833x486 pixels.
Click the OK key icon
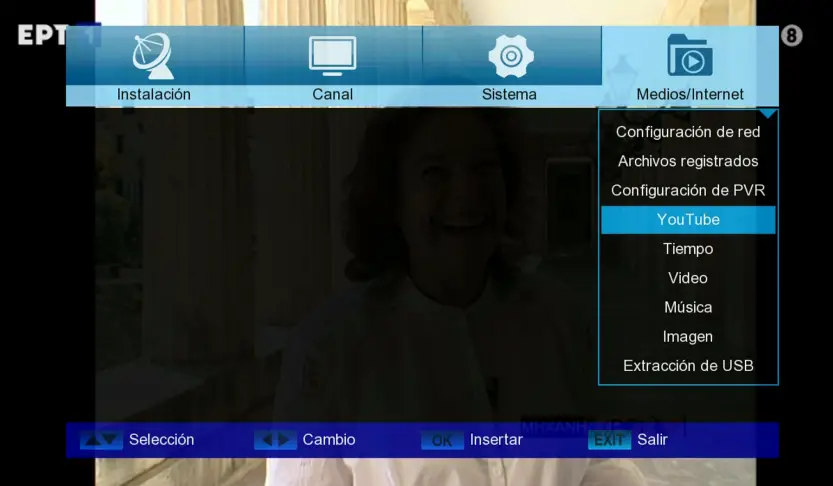pyautogui.click(x=442, y=440)
